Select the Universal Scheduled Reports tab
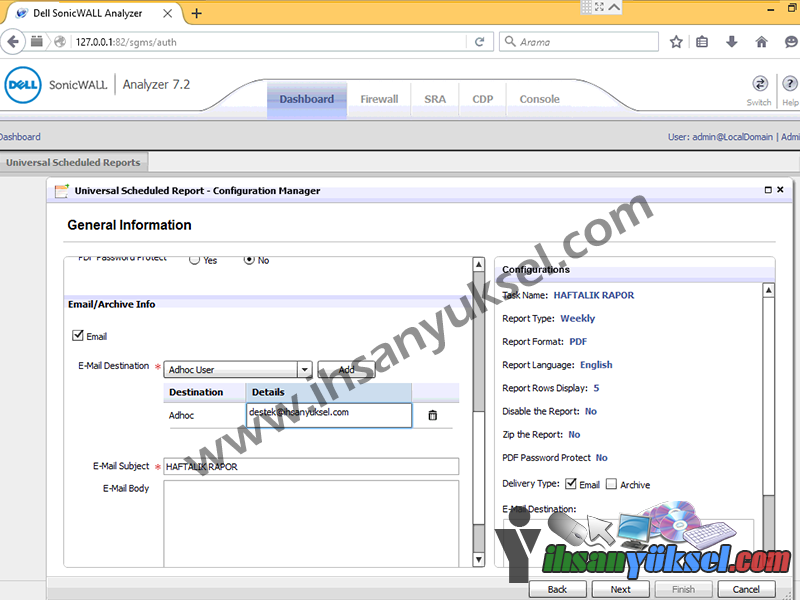 click(x=73, y=163)
